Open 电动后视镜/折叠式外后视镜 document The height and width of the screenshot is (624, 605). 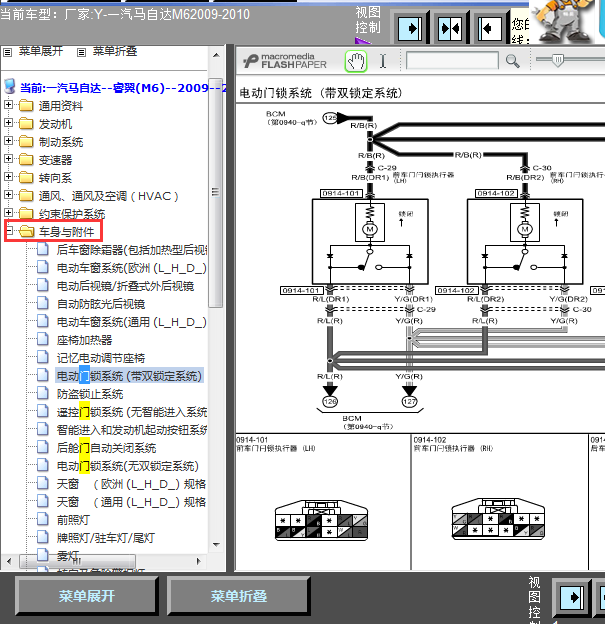[125, 286]
